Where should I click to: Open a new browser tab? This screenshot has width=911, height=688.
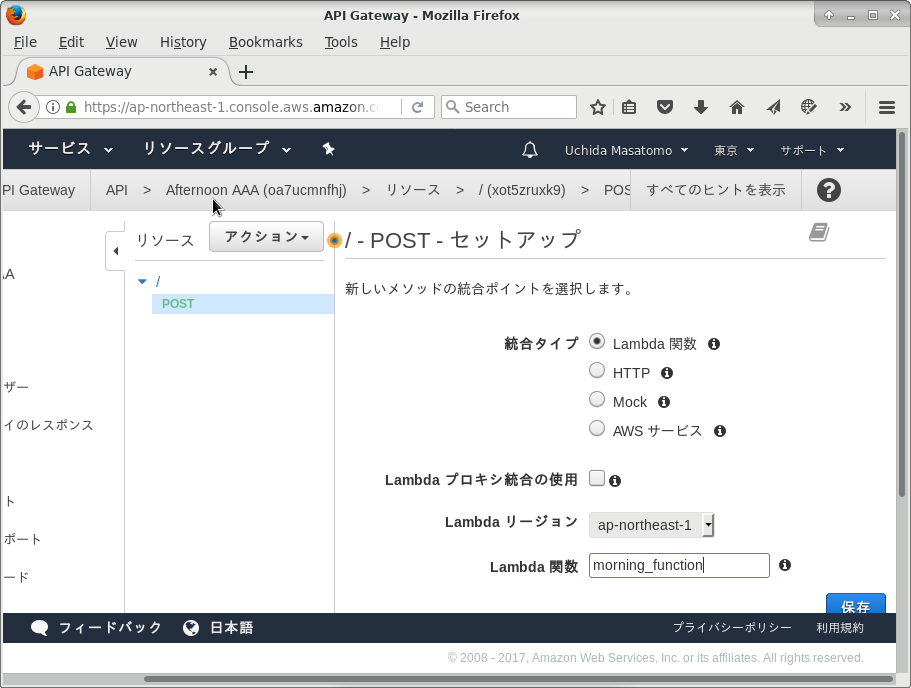(x=246, y=71)
